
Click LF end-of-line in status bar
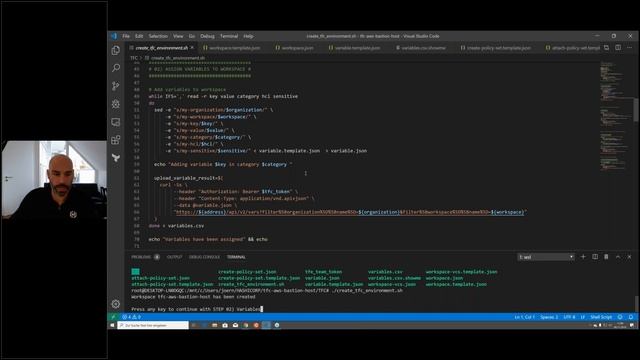tap(582, 317)
